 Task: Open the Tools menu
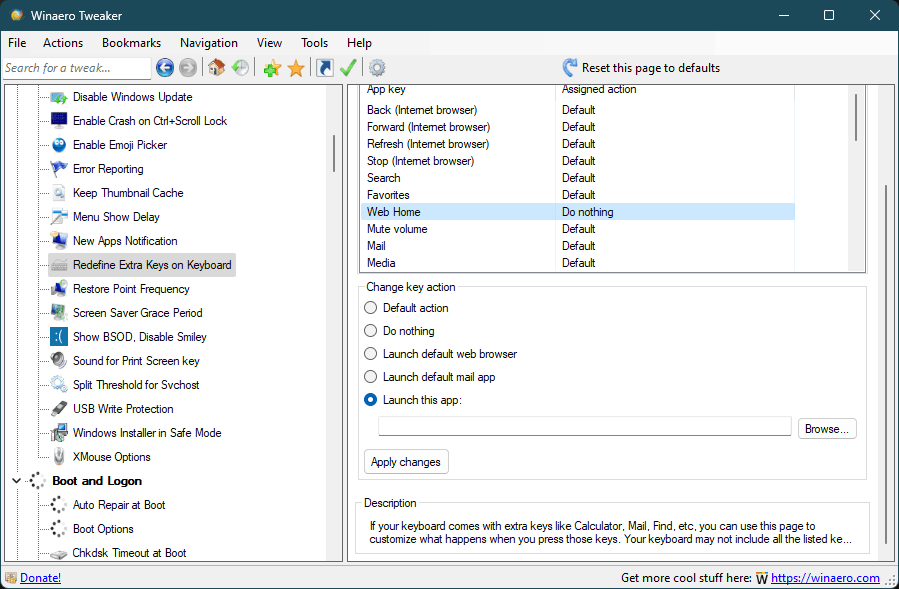click(314, 43)
